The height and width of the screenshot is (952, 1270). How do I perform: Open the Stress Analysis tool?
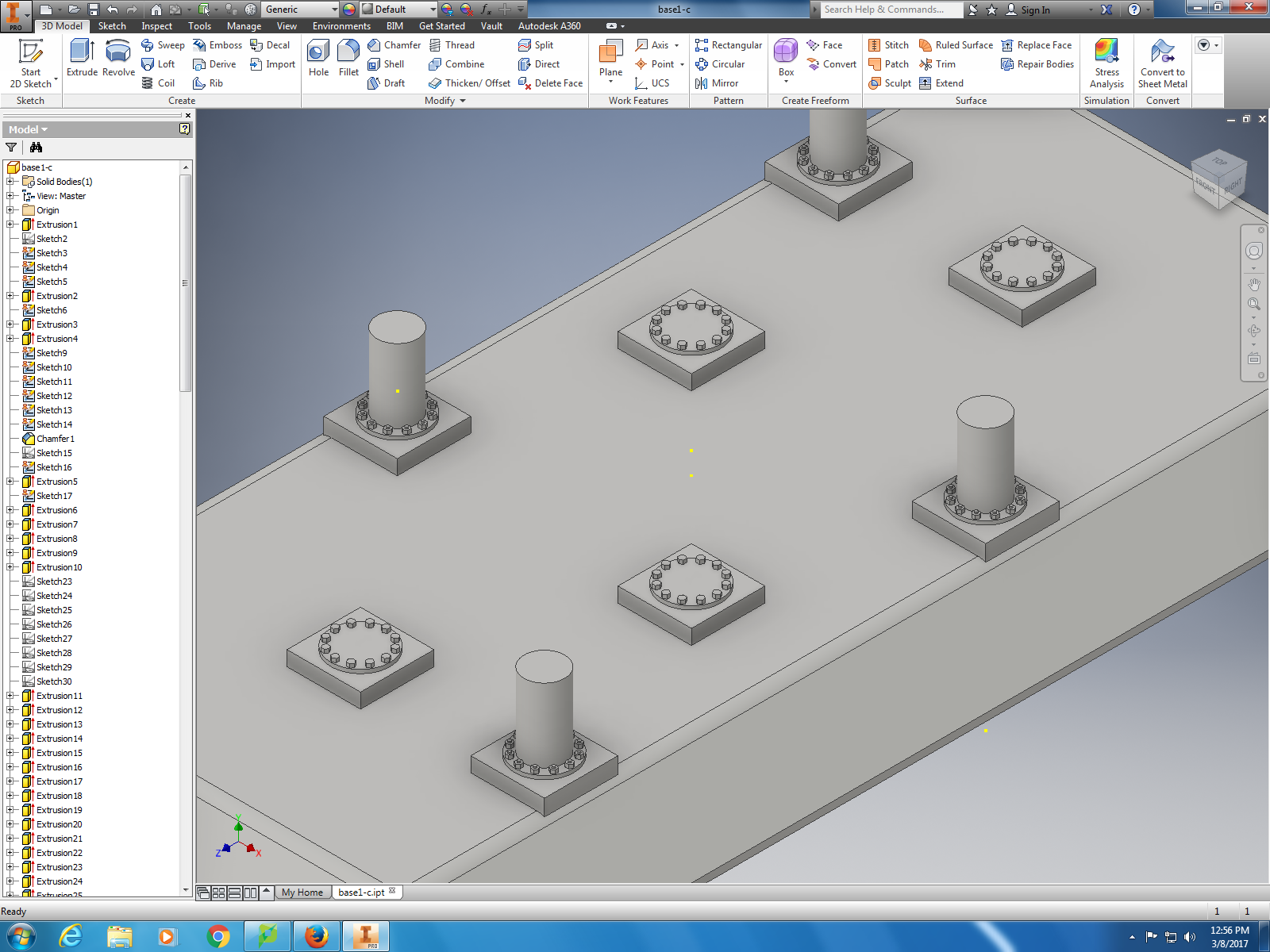point(1106,63)
